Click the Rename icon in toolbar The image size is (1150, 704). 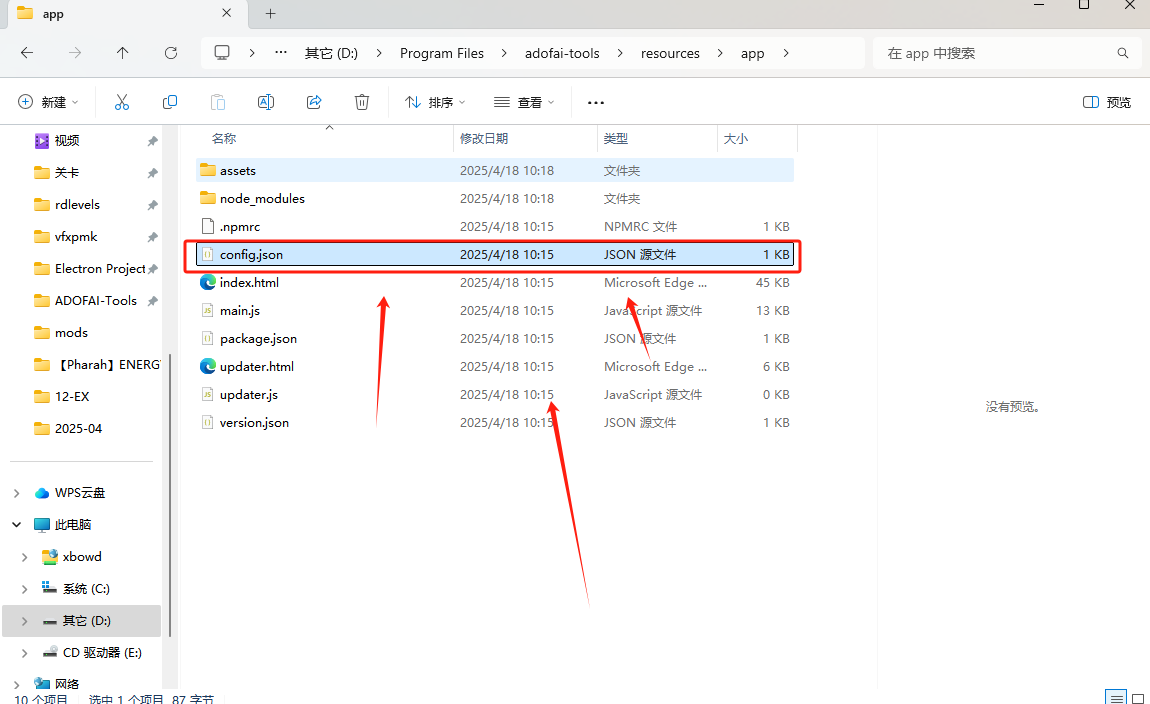coord(265,102)
